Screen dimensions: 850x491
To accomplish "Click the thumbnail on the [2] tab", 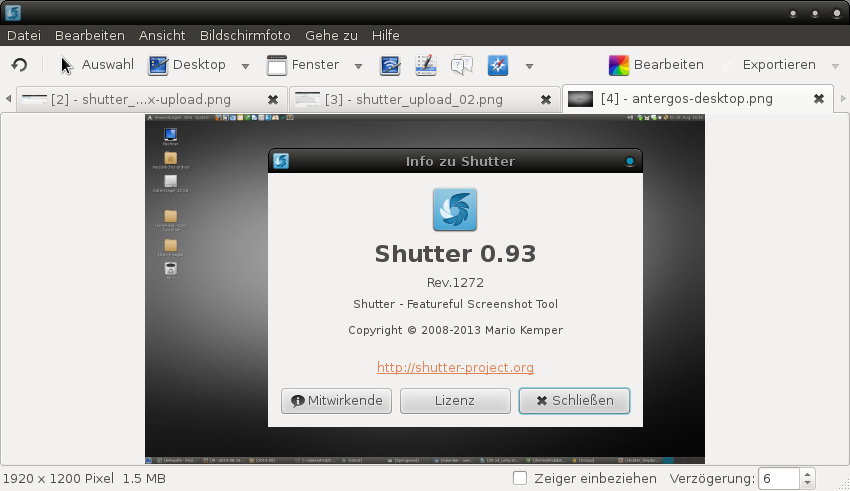I will pyautogui.click(x=34, y=99).
